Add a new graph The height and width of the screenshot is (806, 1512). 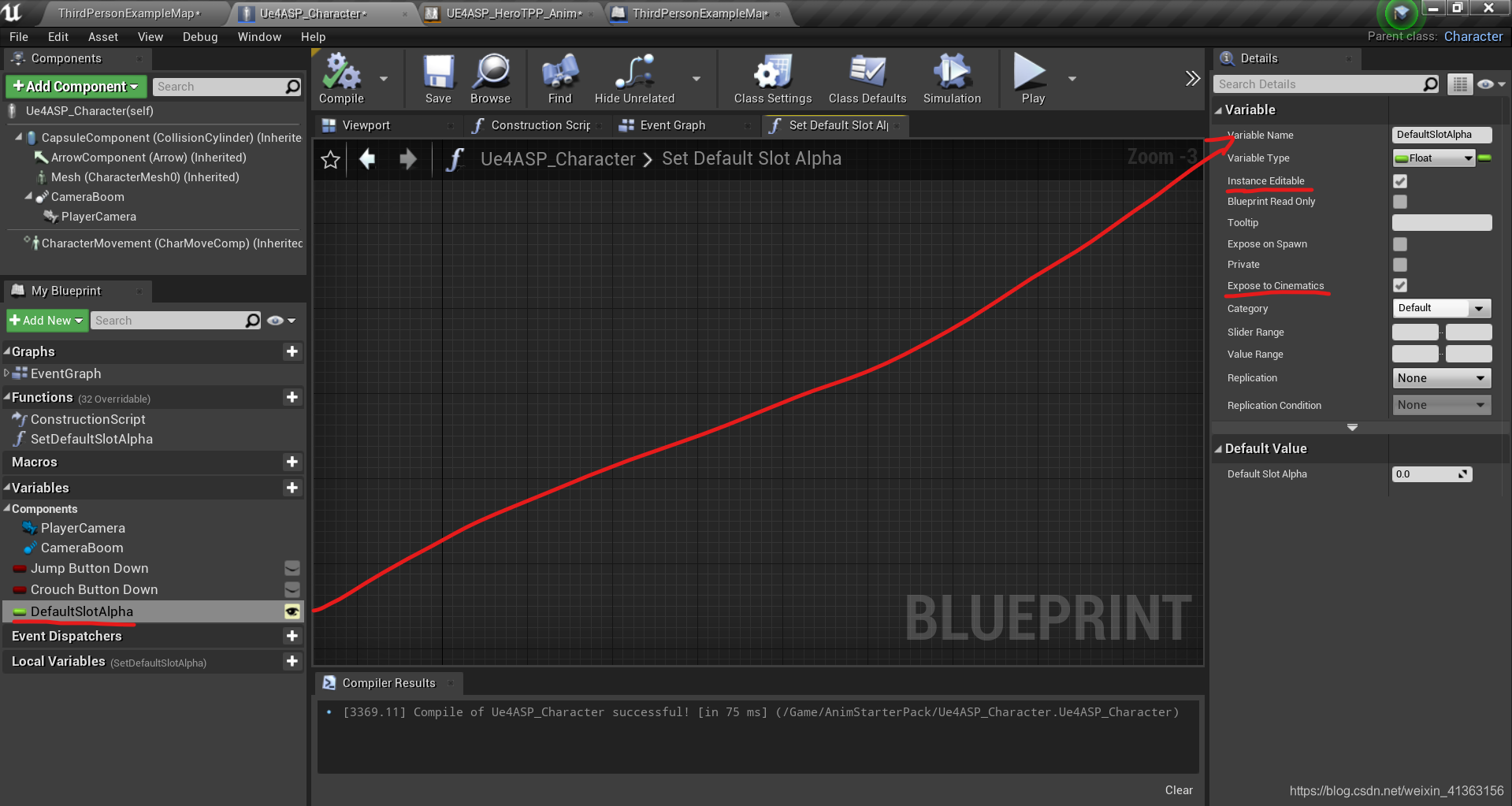(292, 351)
